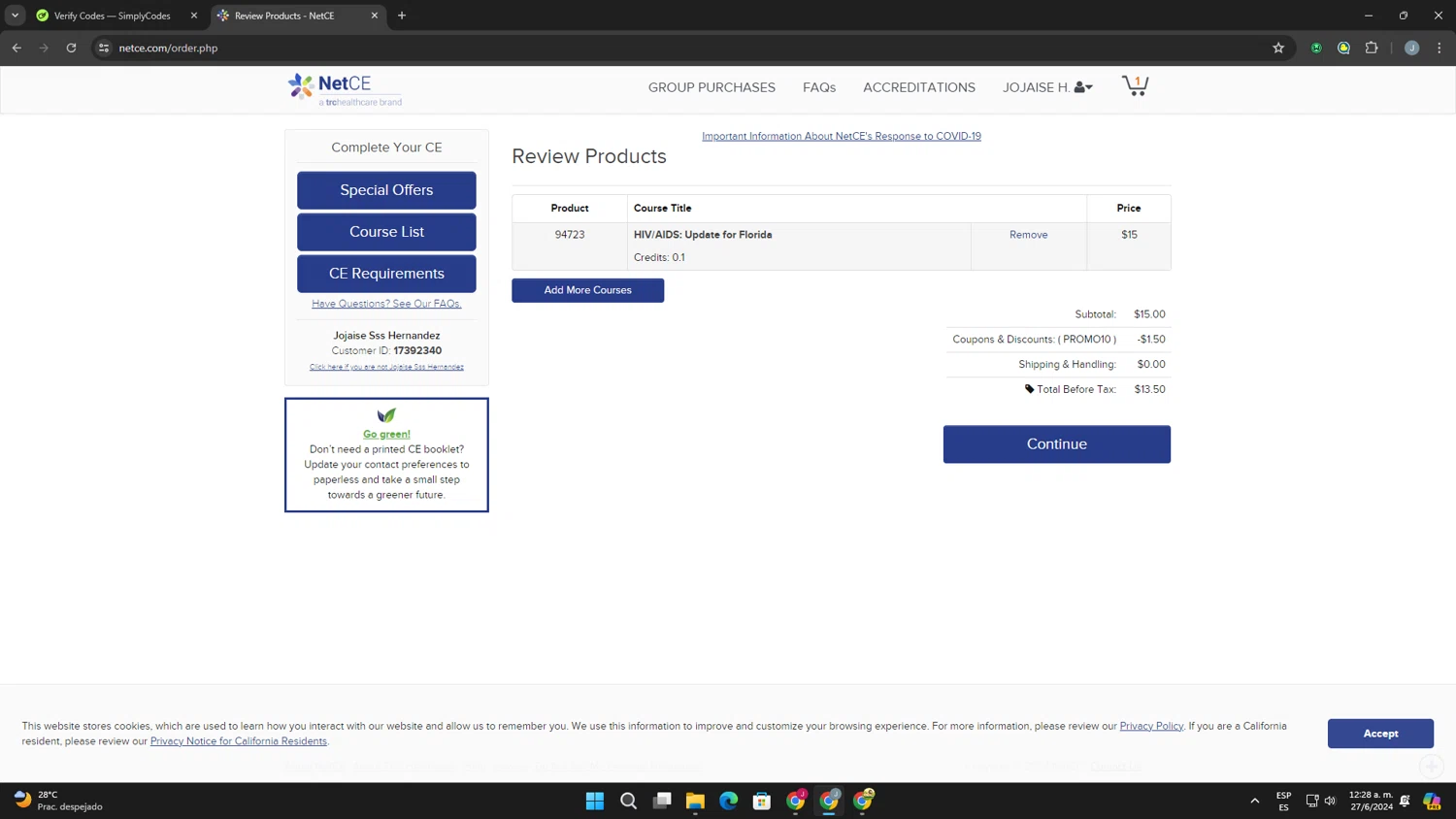Open the shopping cart icon
Image resolution: width=1456 pixels, height=819 pixels.
[x=1135, y=86]
